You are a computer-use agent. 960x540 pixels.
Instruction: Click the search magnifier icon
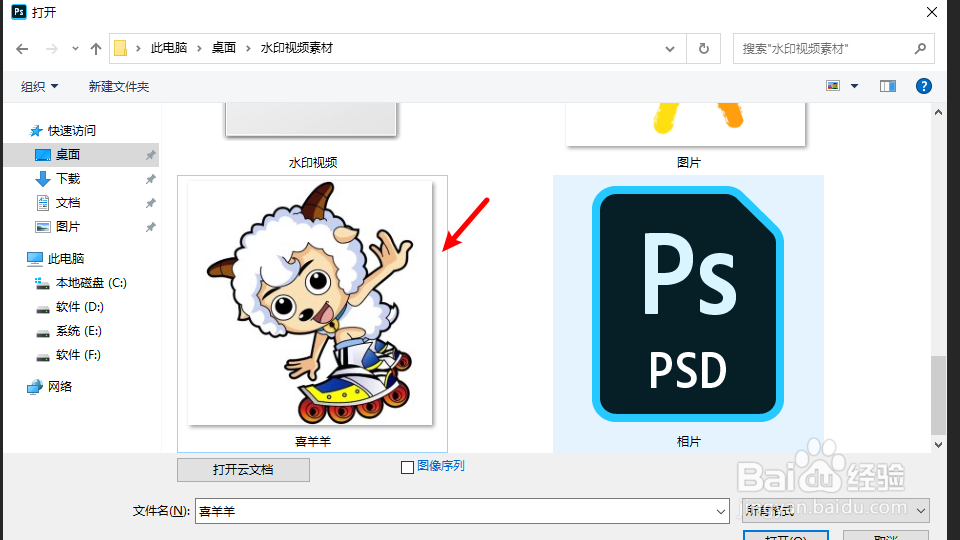(x=920, y=48)
